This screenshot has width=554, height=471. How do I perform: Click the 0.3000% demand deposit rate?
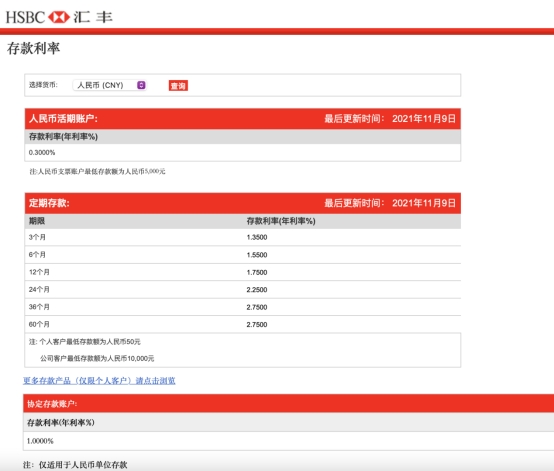pos(42,153)
